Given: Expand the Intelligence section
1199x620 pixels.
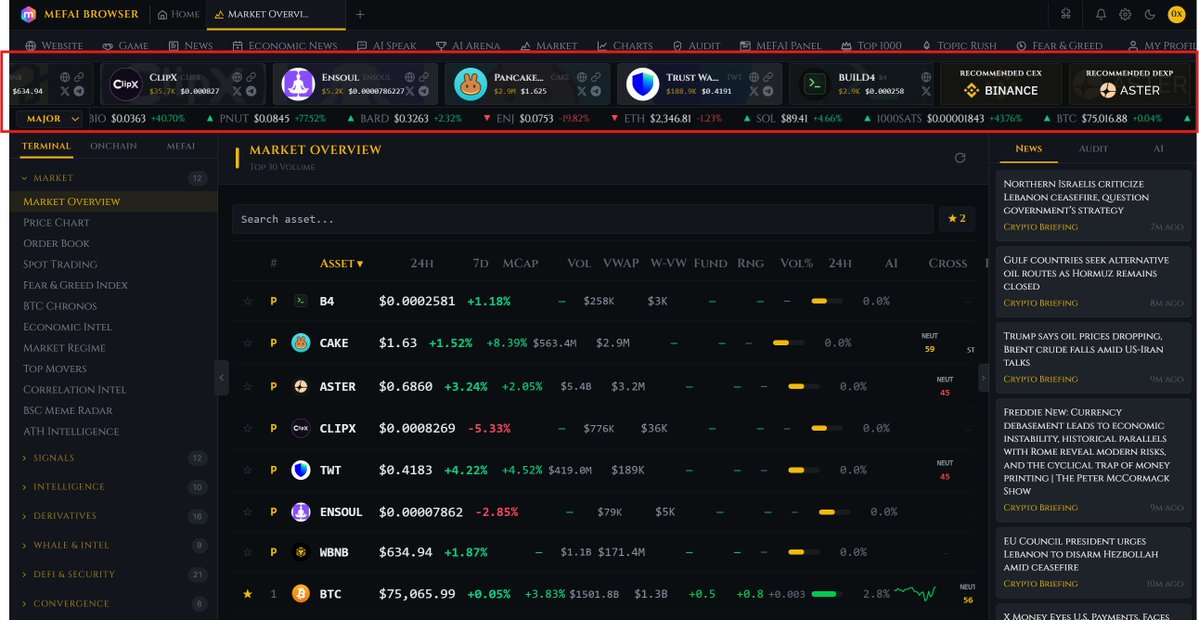Looking at the screenshot, I should [x=113, y=487].
